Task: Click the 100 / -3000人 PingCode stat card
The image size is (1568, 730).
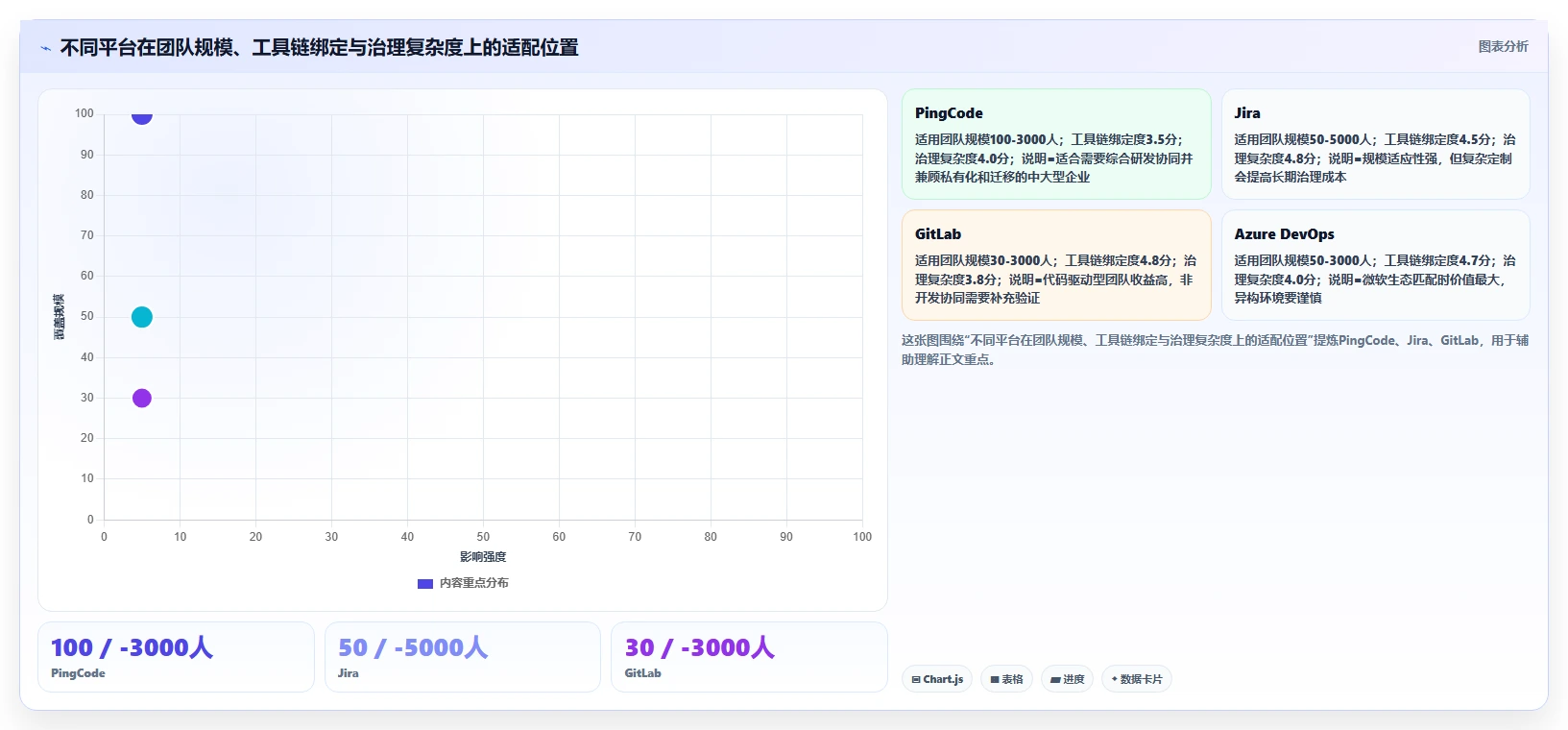Action: (x=176, y=657)
